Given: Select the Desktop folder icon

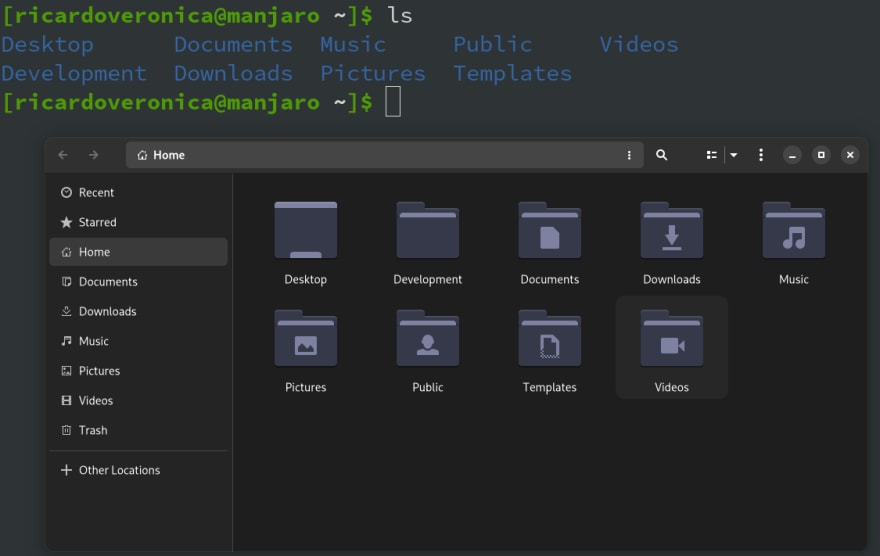Looking at the screenshot, I should coord(305,230).
